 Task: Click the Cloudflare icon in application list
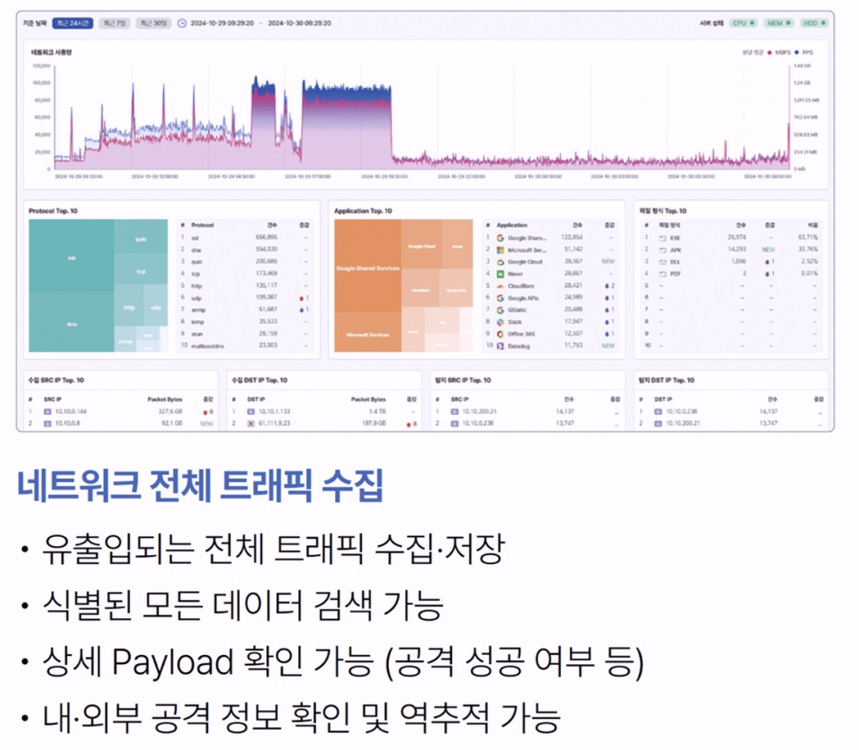[500, 286]
